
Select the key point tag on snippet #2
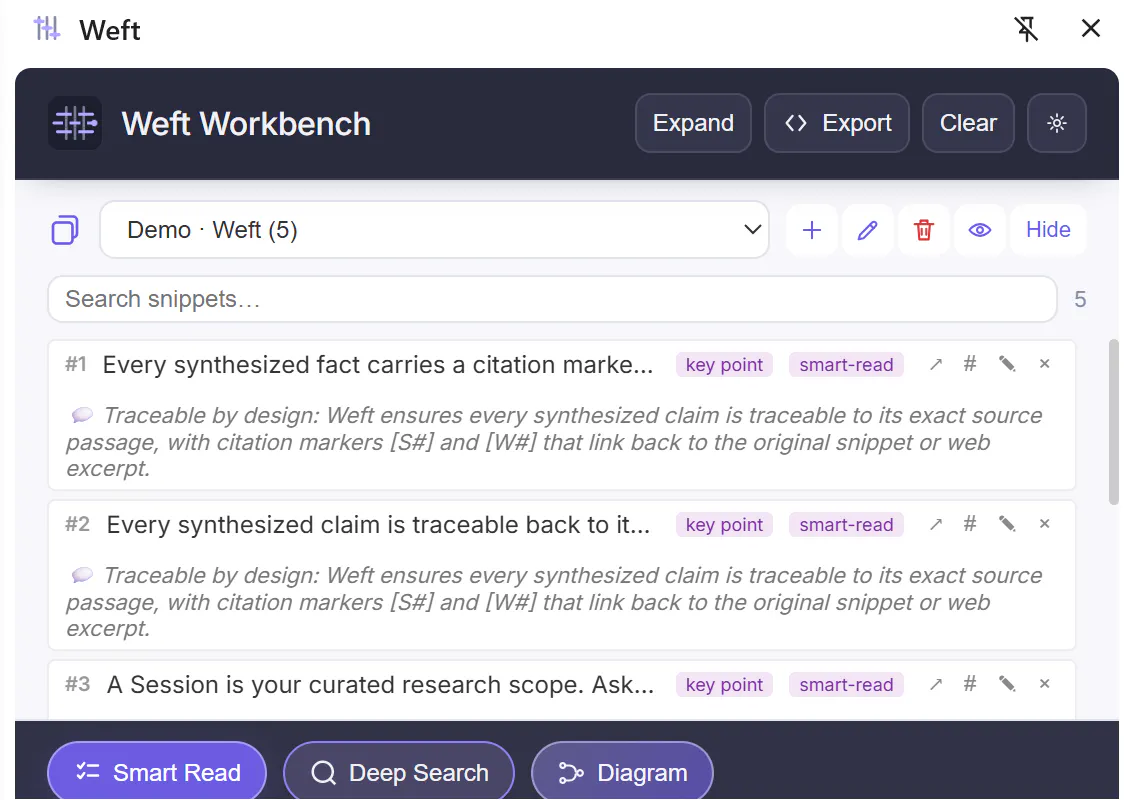click(x=724, y=525)
